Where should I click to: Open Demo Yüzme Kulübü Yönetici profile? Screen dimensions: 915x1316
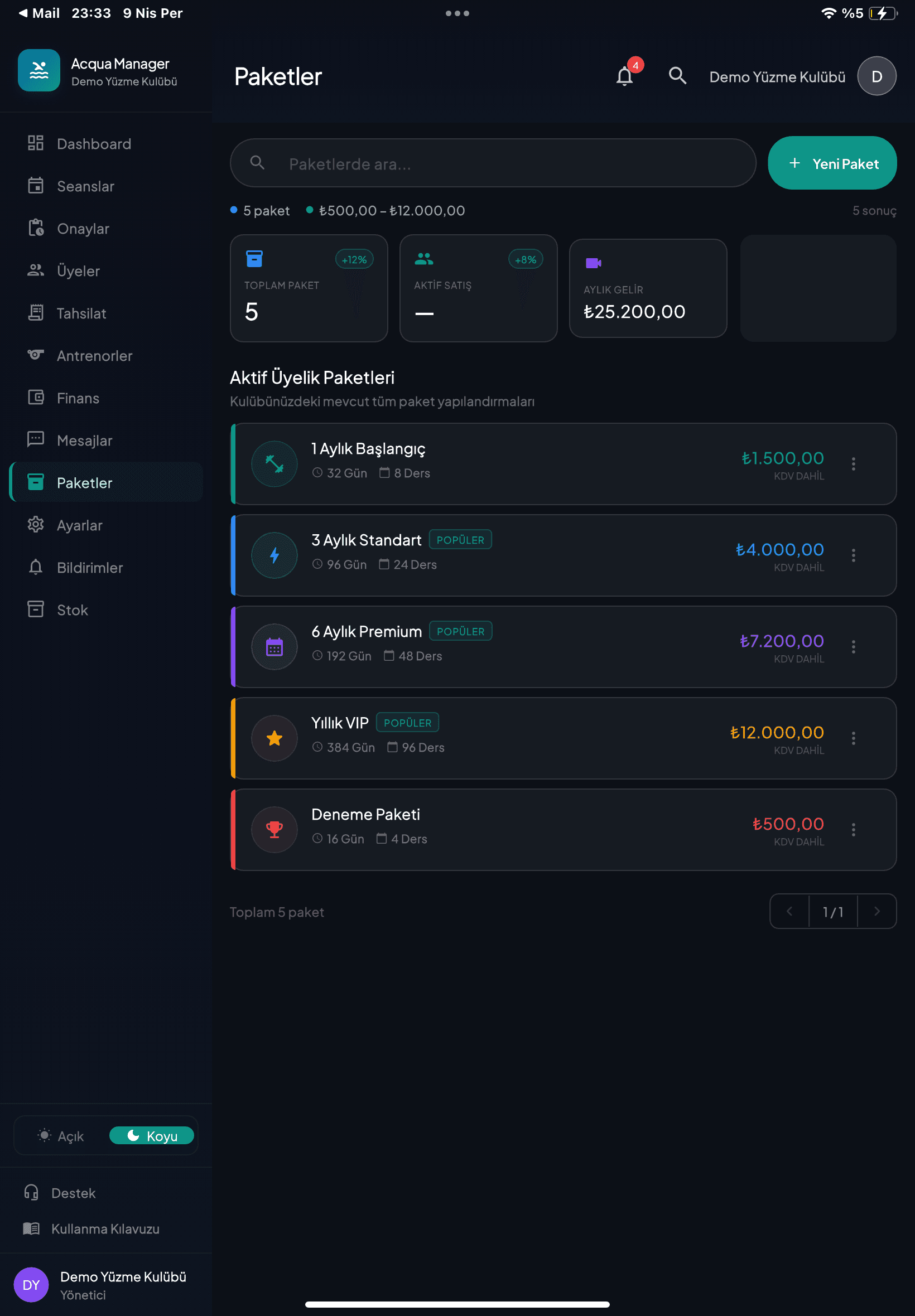click(107, 1284)
